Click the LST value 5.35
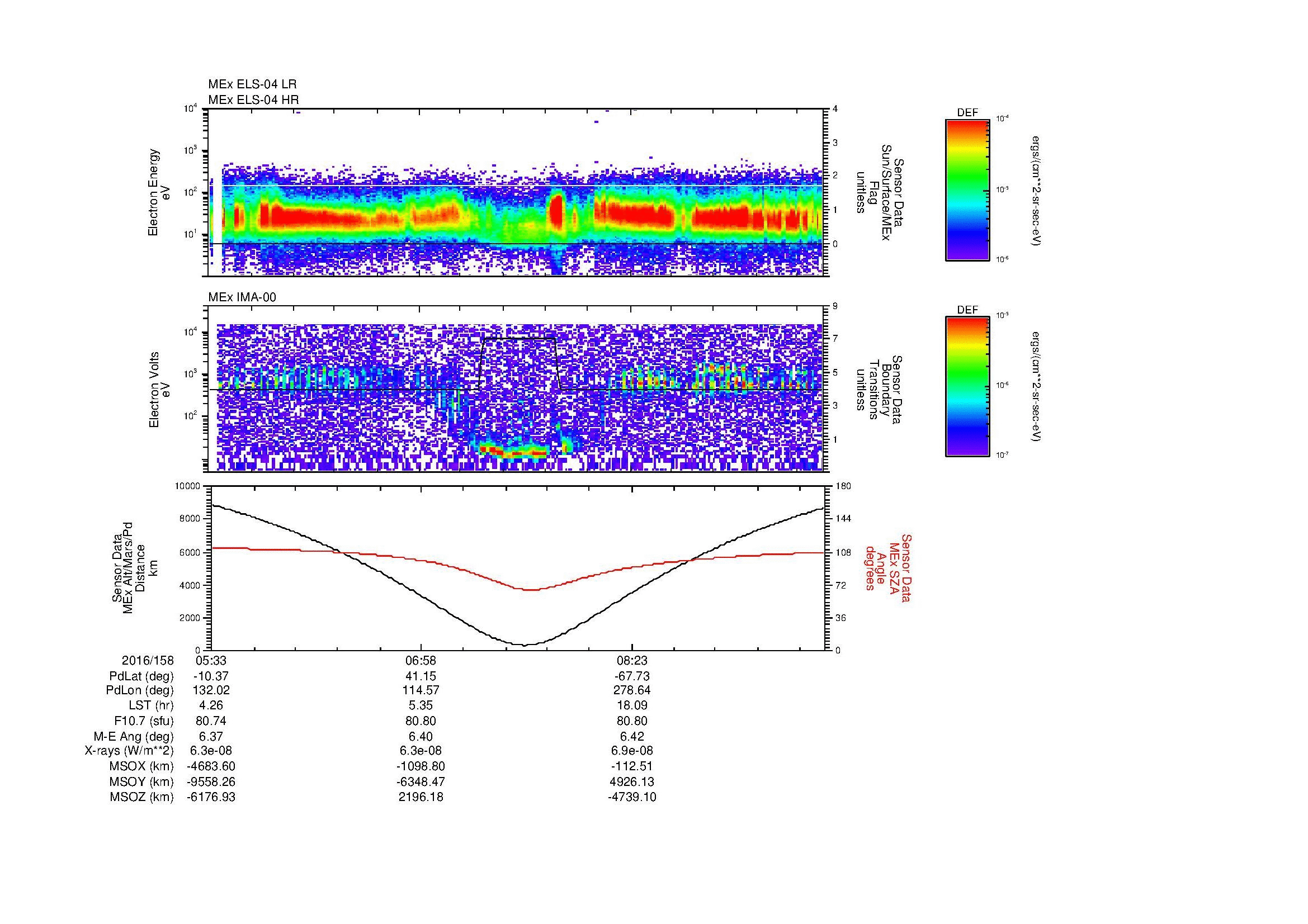The height and width of the screenshot is (924, 1308). (x=421, y=705)
